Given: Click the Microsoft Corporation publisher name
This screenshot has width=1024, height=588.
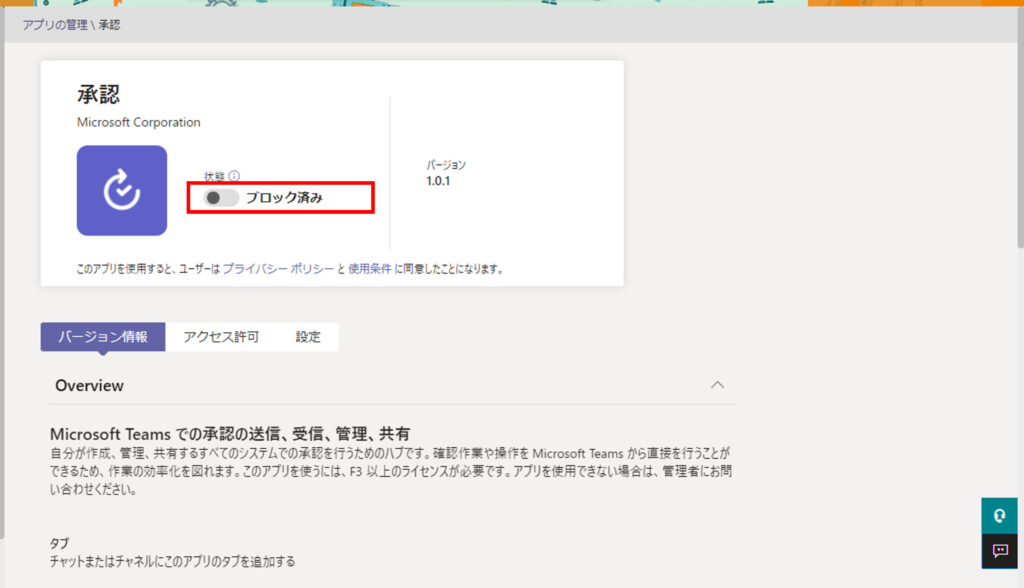Looking at the screenshot, I should pos(139,122).
